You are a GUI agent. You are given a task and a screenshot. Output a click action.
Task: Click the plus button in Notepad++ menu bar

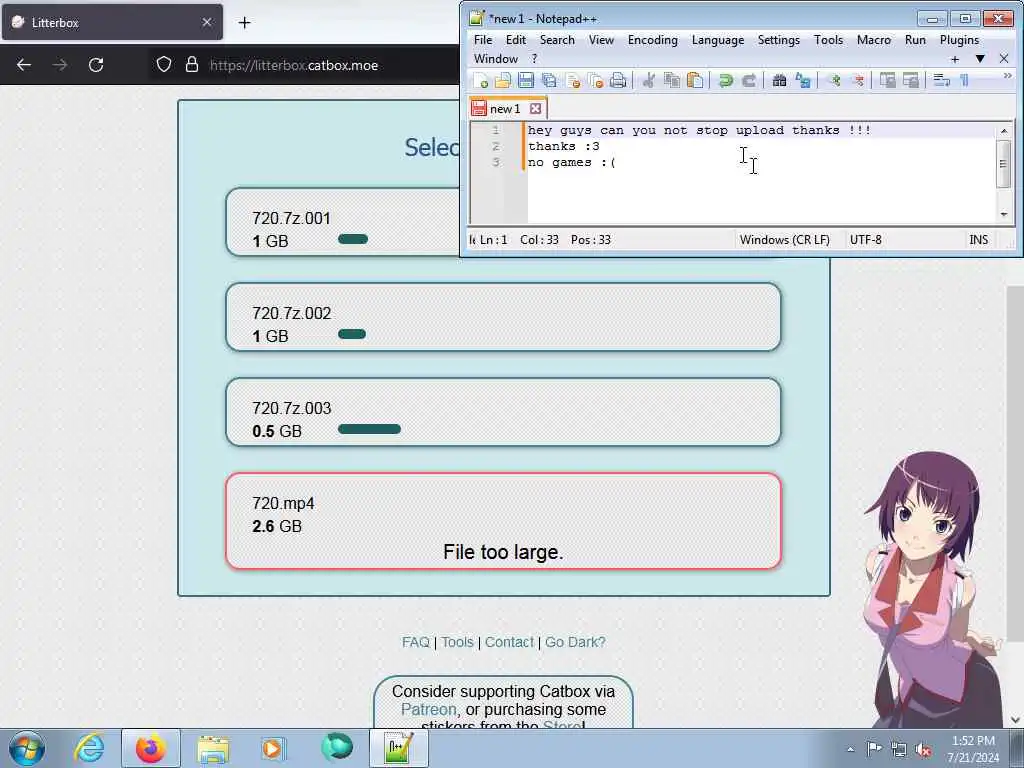[955, 59]
